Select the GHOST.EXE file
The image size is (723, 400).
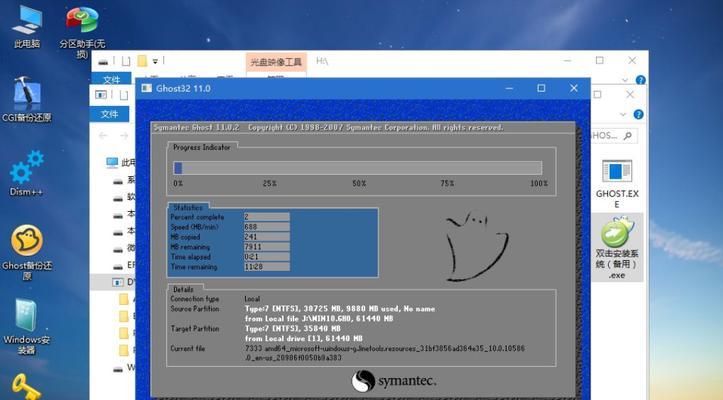[617, 184]
